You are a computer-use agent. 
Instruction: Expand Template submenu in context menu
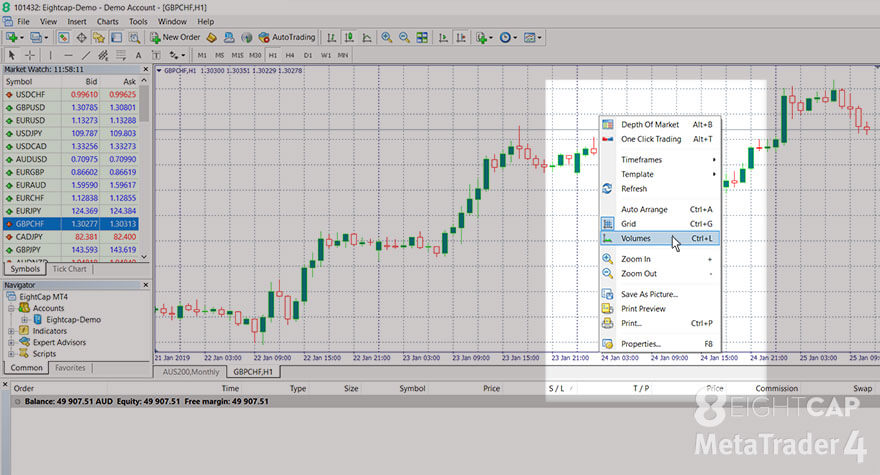coord(659,174)
